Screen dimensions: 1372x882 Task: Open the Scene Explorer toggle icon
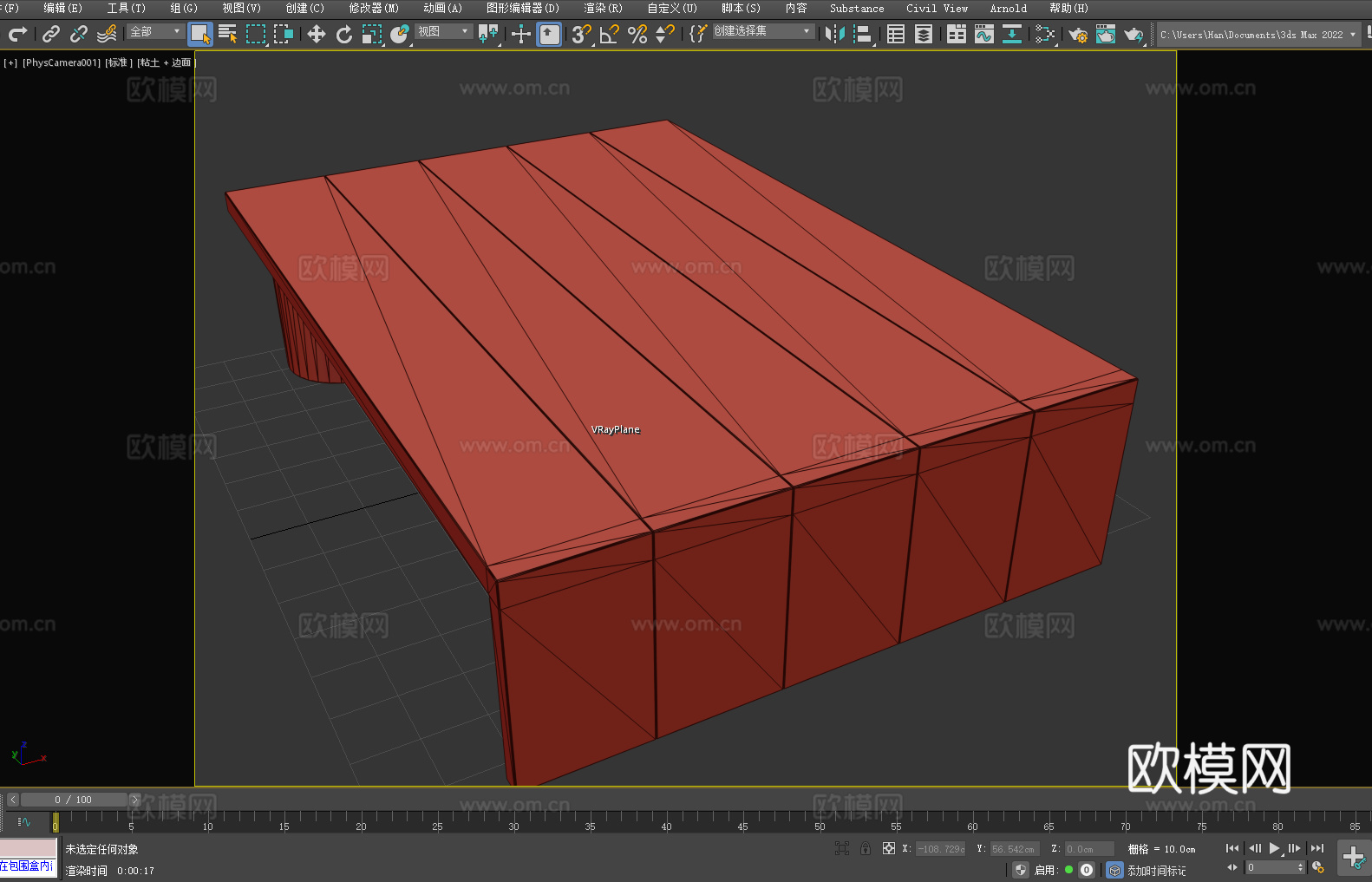(x=896, y=34)
